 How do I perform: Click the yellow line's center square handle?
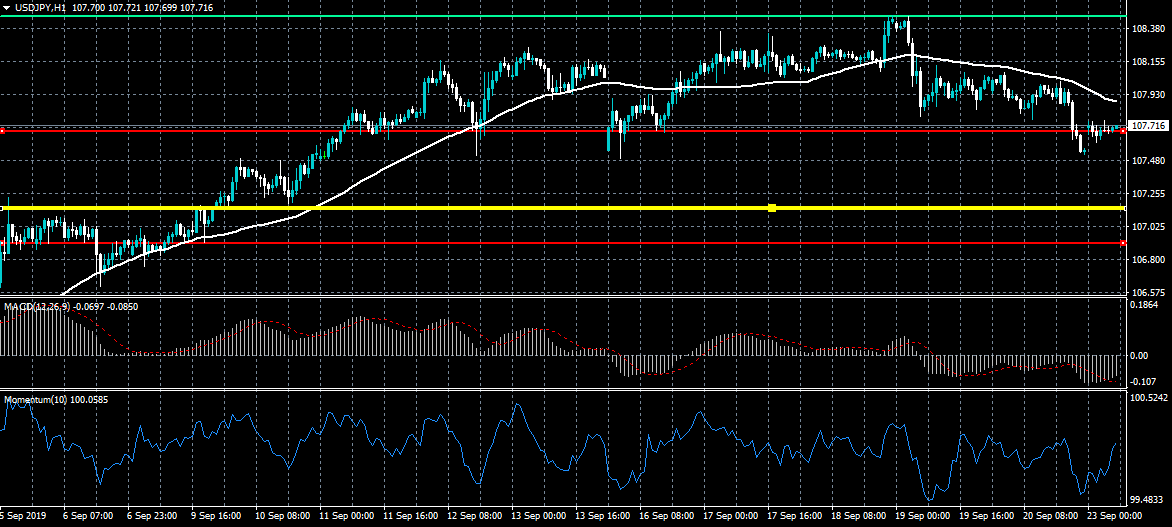[771, 208]
